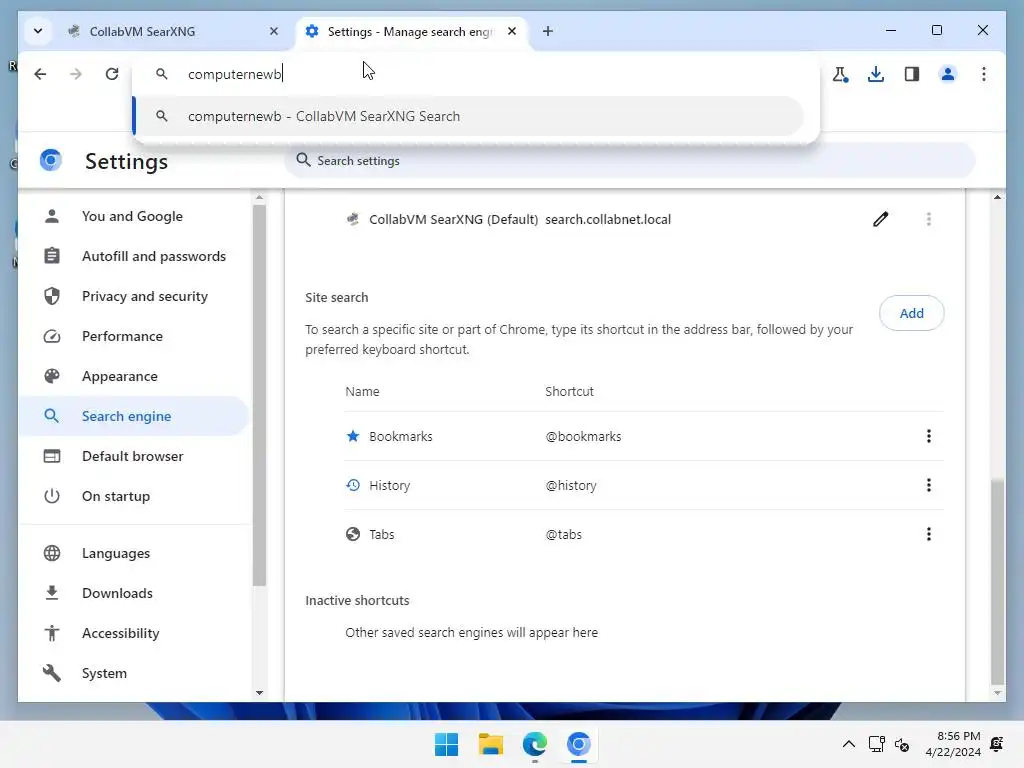Focus the Search settings field
Image resolution: width=1024 pixels, height=768 pixels.
pos(630,161)
